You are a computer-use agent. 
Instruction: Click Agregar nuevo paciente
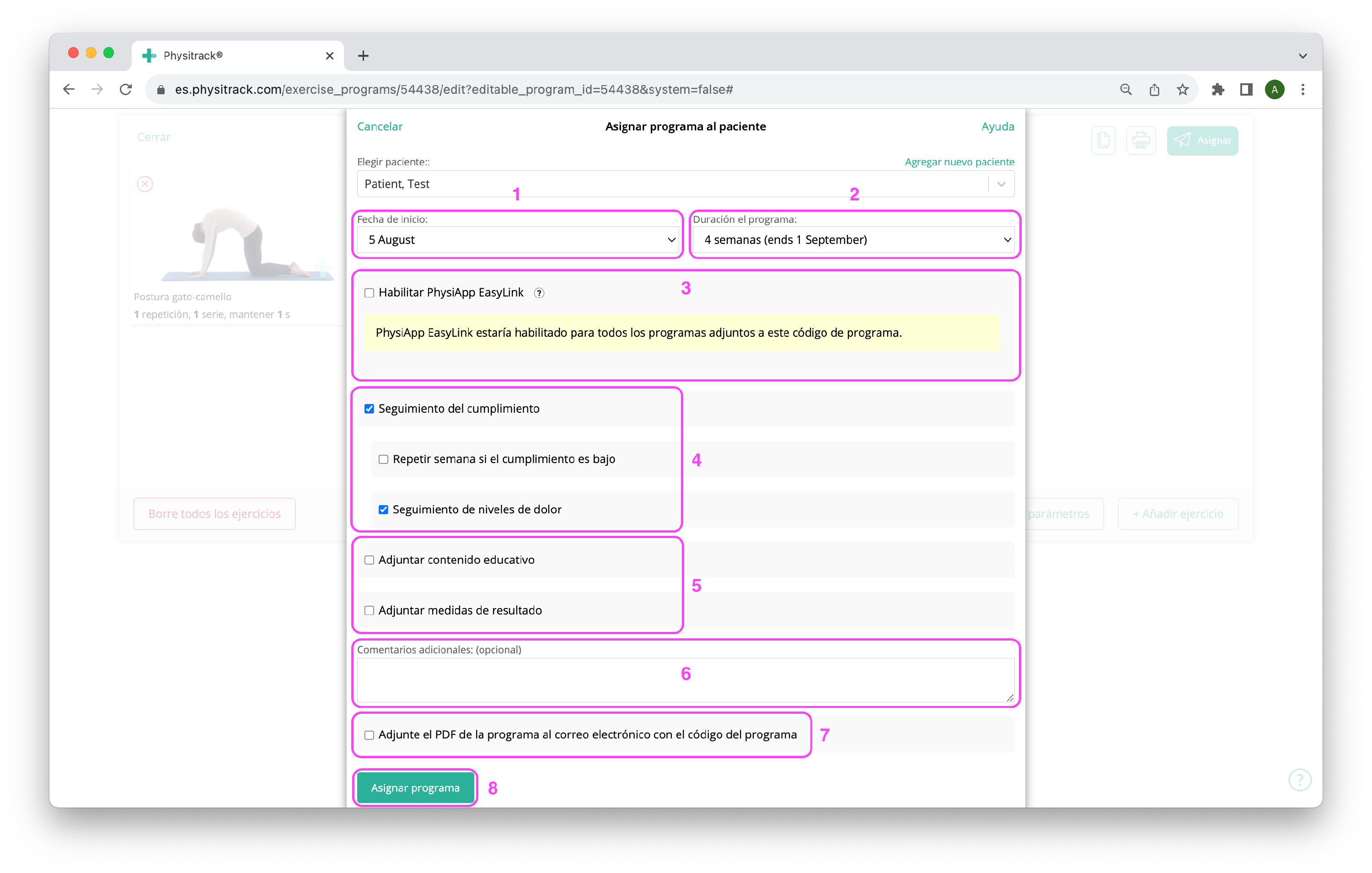tap(959, 162)
